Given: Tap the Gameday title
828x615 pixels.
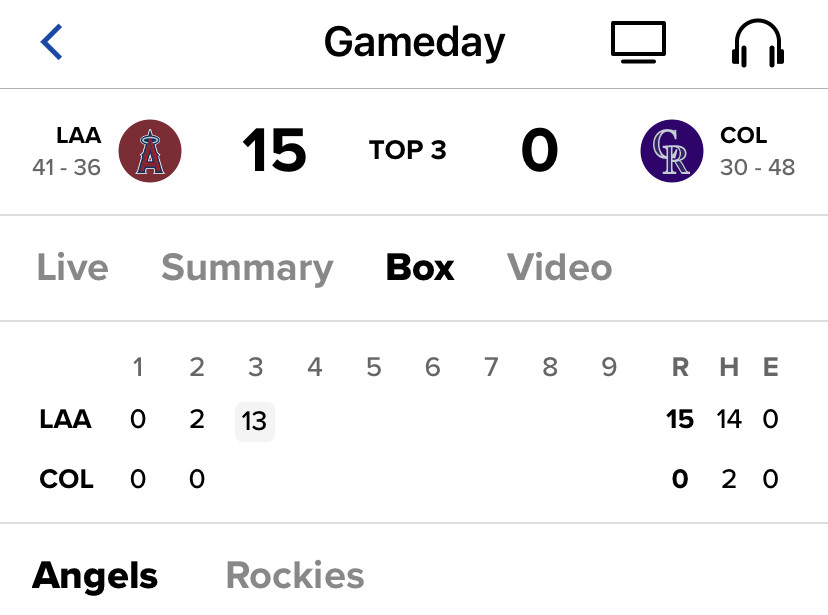Looking at the screenshot, I should 415,43.
